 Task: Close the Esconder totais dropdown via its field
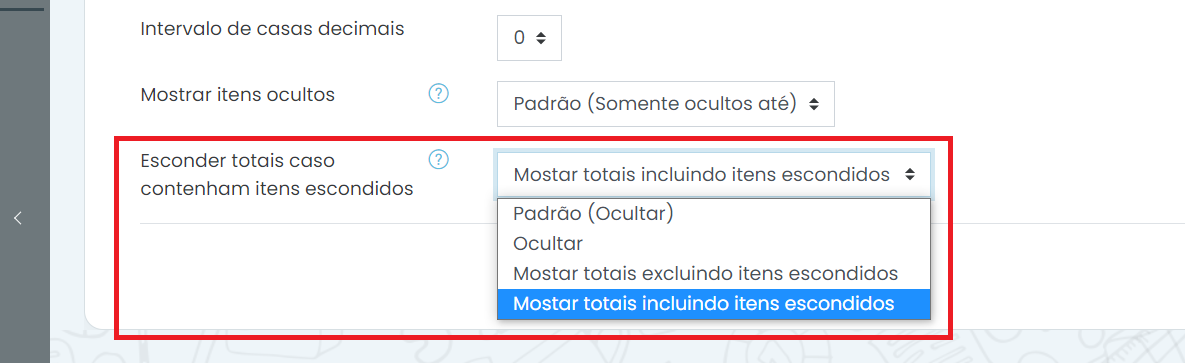714,175
